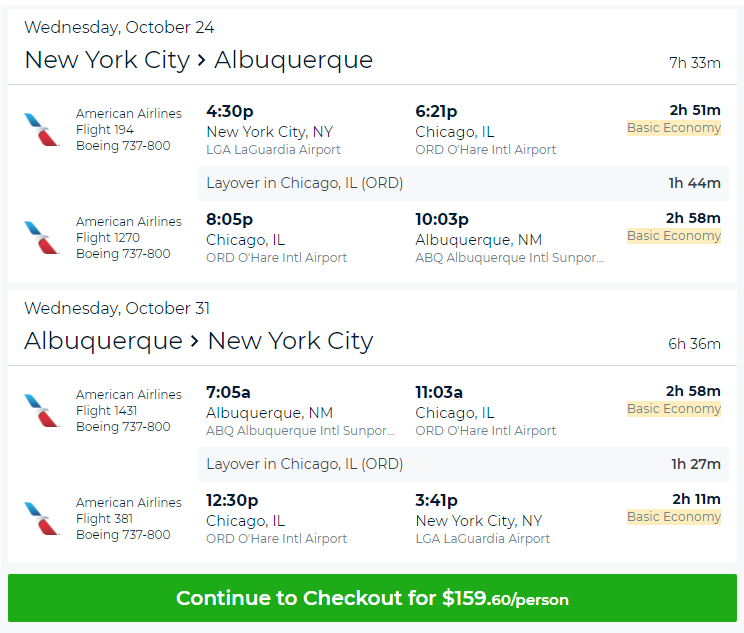This screenshot has width=744, height=633.
Task: Click Basic Economy label on Flight 1270
Action: click(x=673, y=236)
